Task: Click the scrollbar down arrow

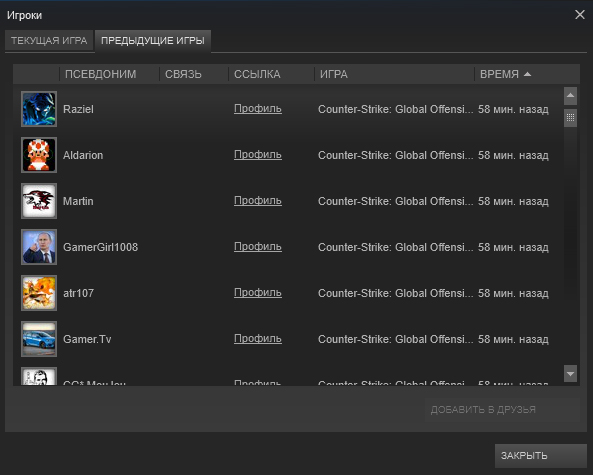Action: 570,374
